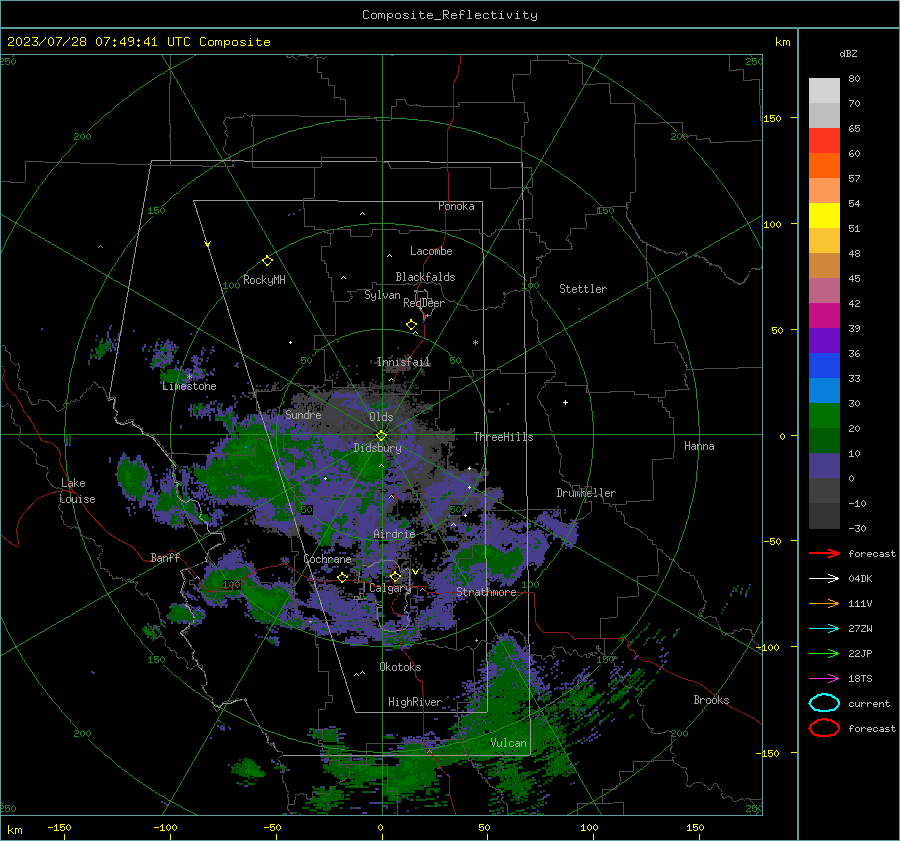The image size is (900, 841).
Task: Click the Sundre label
Action: [303, 414]
